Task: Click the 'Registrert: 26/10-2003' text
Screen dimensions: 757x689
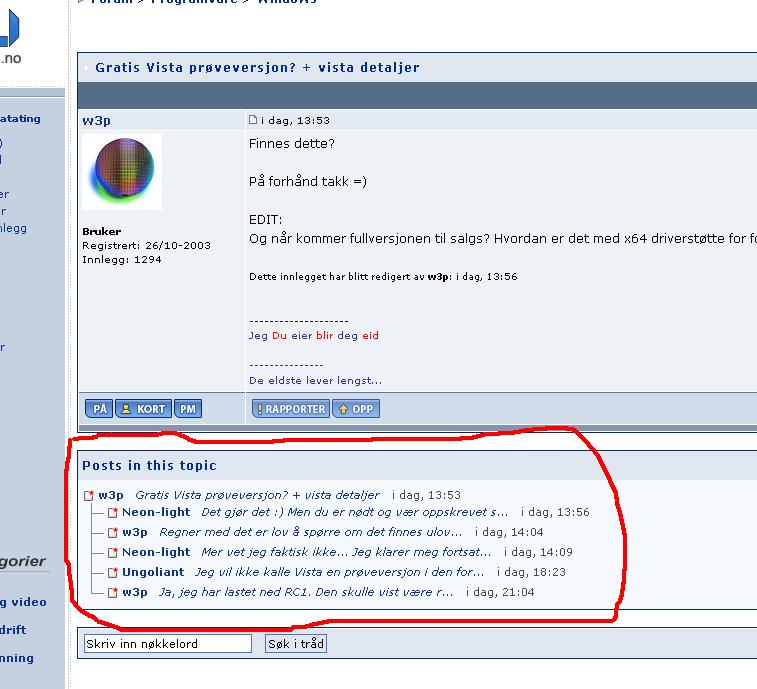Action: coord(146,245)
